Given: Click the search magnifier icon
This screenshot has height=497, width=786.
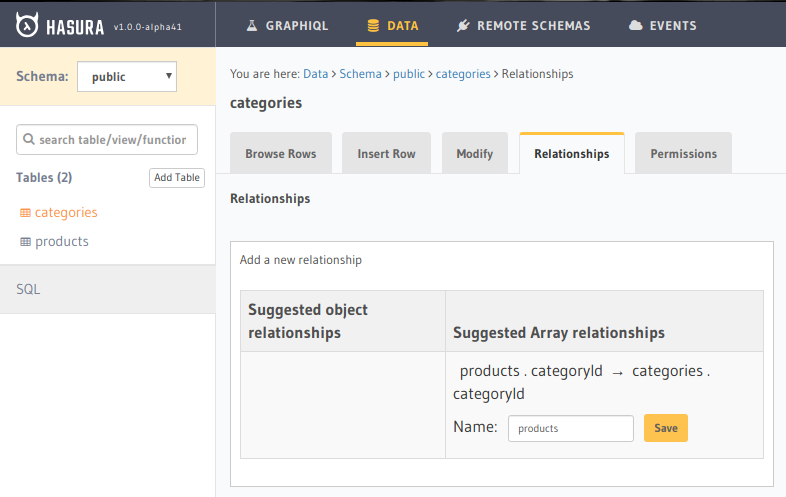Looking at the screenshot, I should click(x=29, y=140).
